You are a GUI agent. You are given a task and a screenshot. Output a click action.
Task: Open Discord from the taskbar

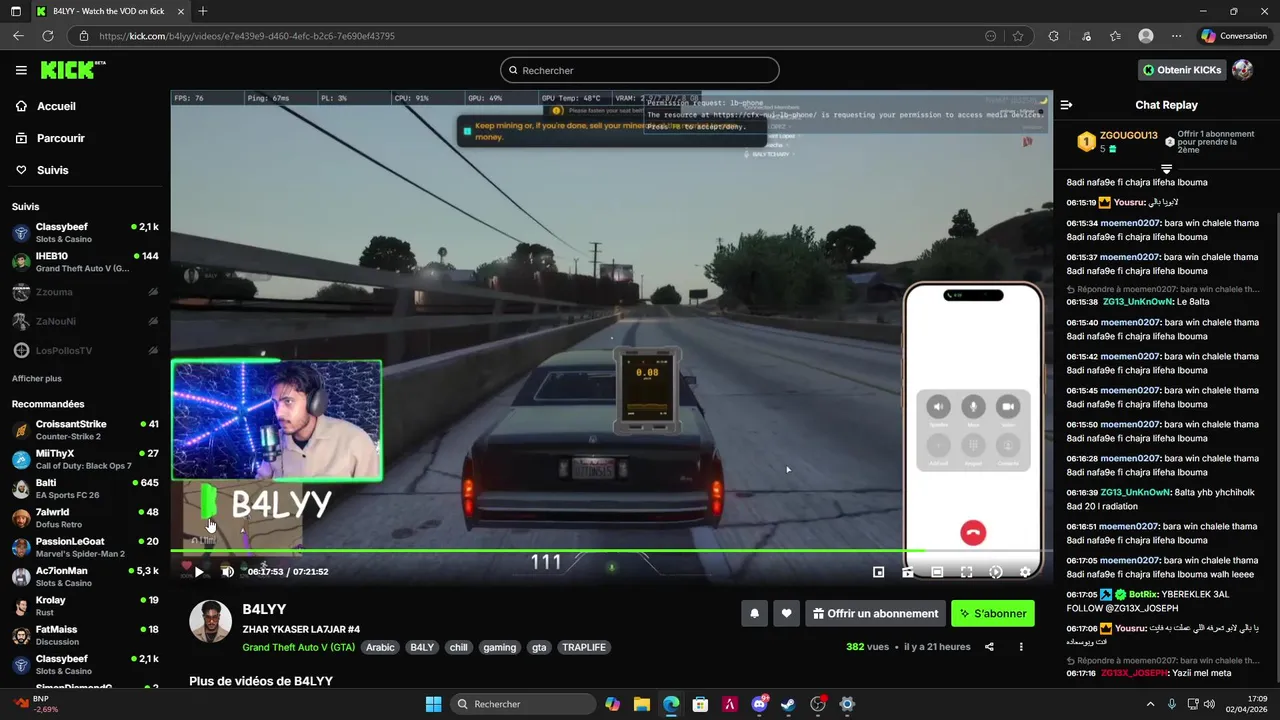click(x=759, y=704)
